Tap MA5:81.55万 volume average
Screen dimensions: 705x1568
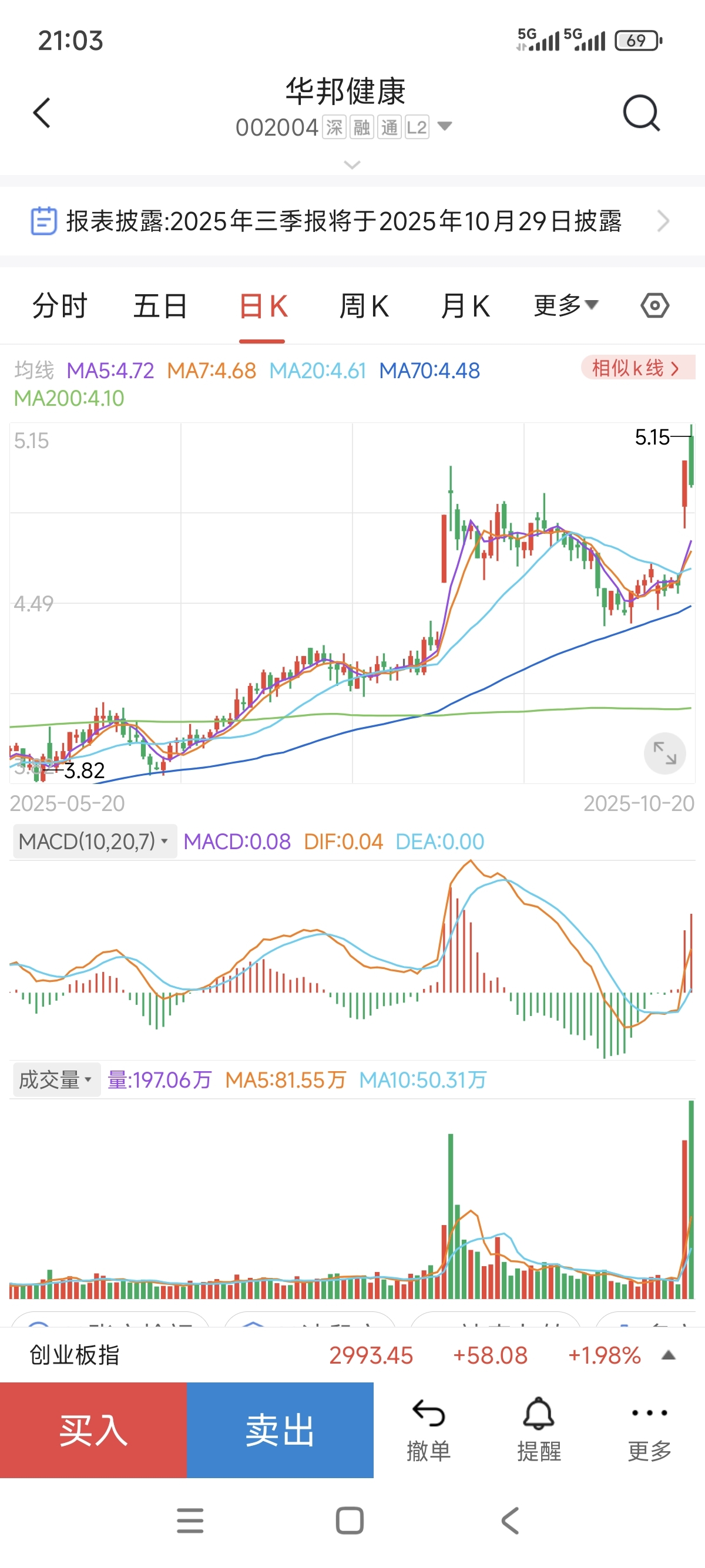click(x=286, y=1081)
